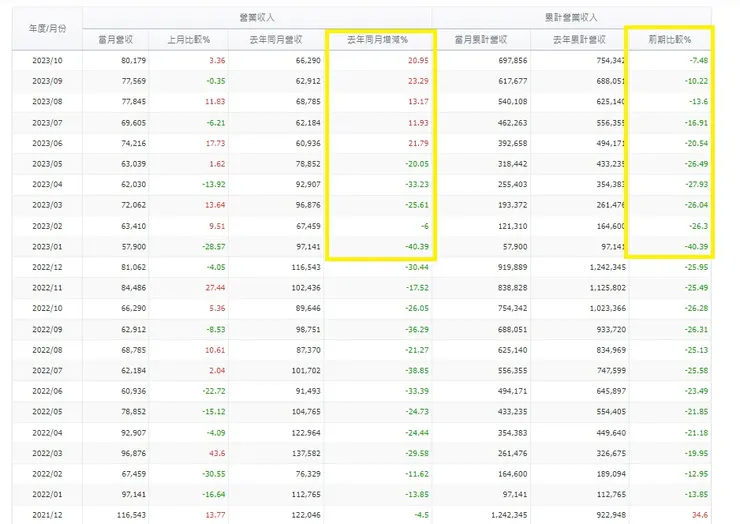This screenshot has width=740, height=524.
Task: Select the 2022/08 row date cell
Action: [x=47, y=350]
